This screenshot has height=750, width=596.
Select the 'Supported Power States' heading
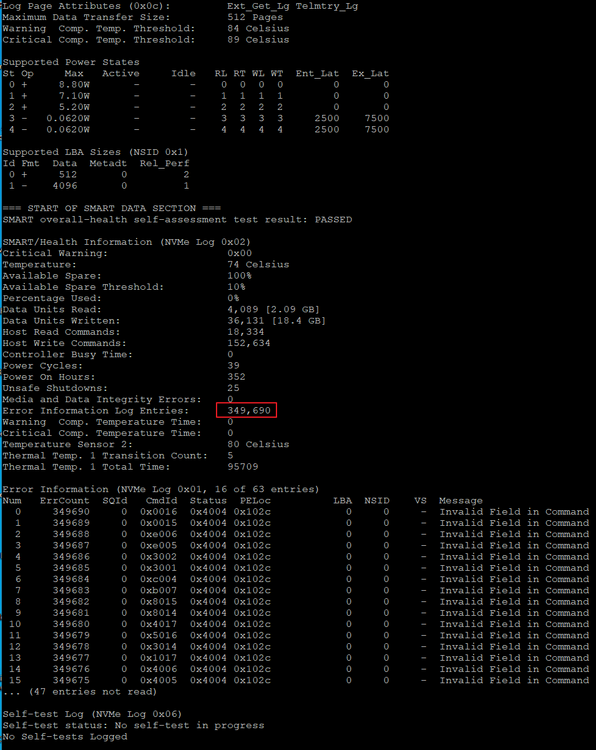[x=71, y=62]
